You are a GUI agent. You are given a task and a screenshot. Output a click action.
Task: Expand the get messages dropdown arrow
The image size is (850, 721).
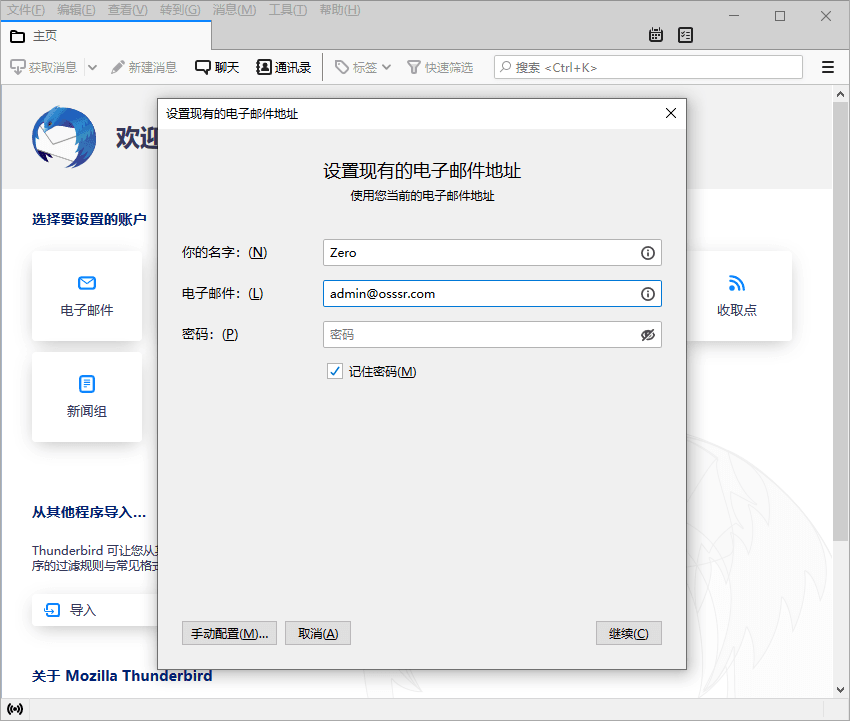(93, 68)
